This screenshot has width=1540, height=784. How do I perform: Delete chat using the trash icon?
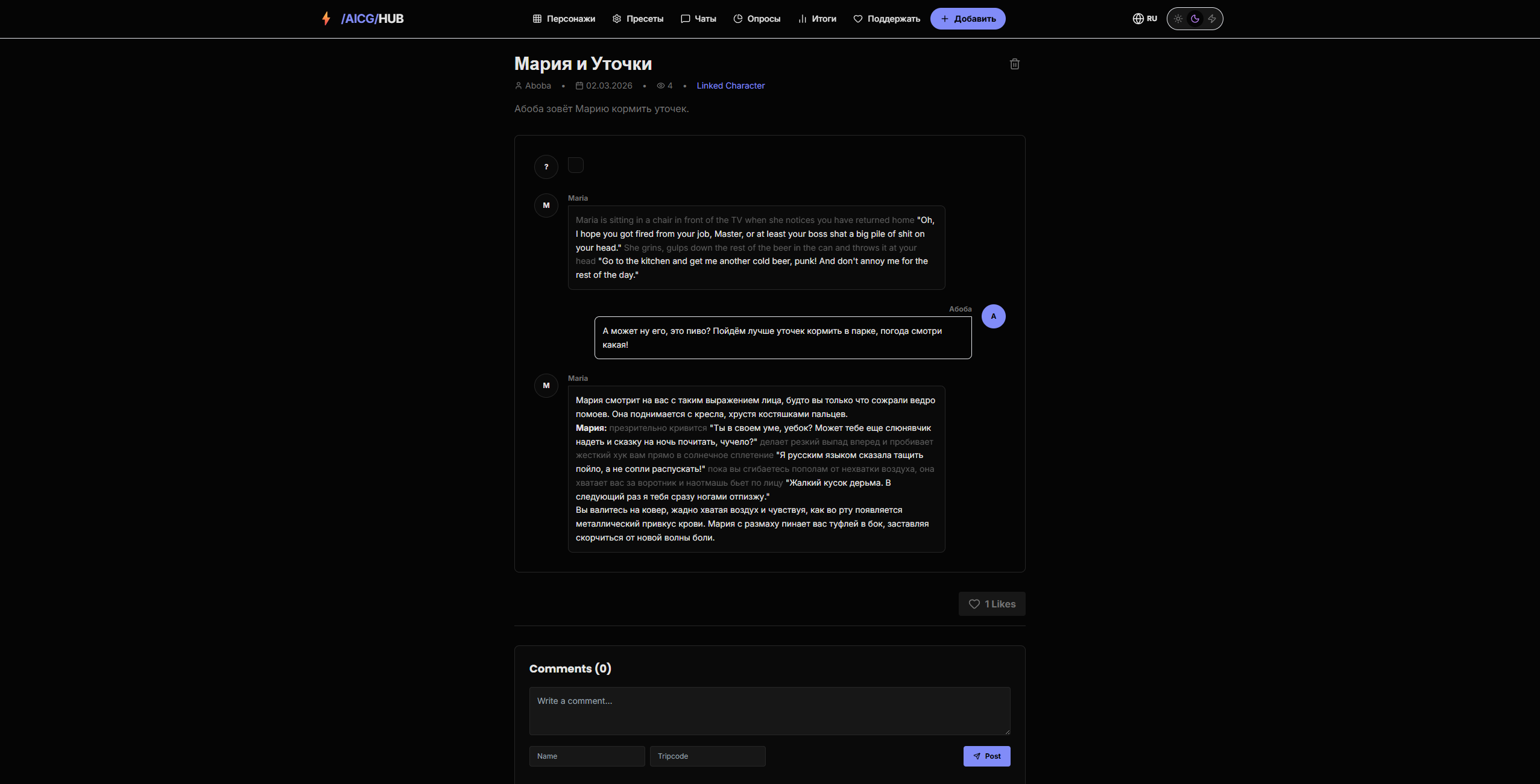[1015, 64]
